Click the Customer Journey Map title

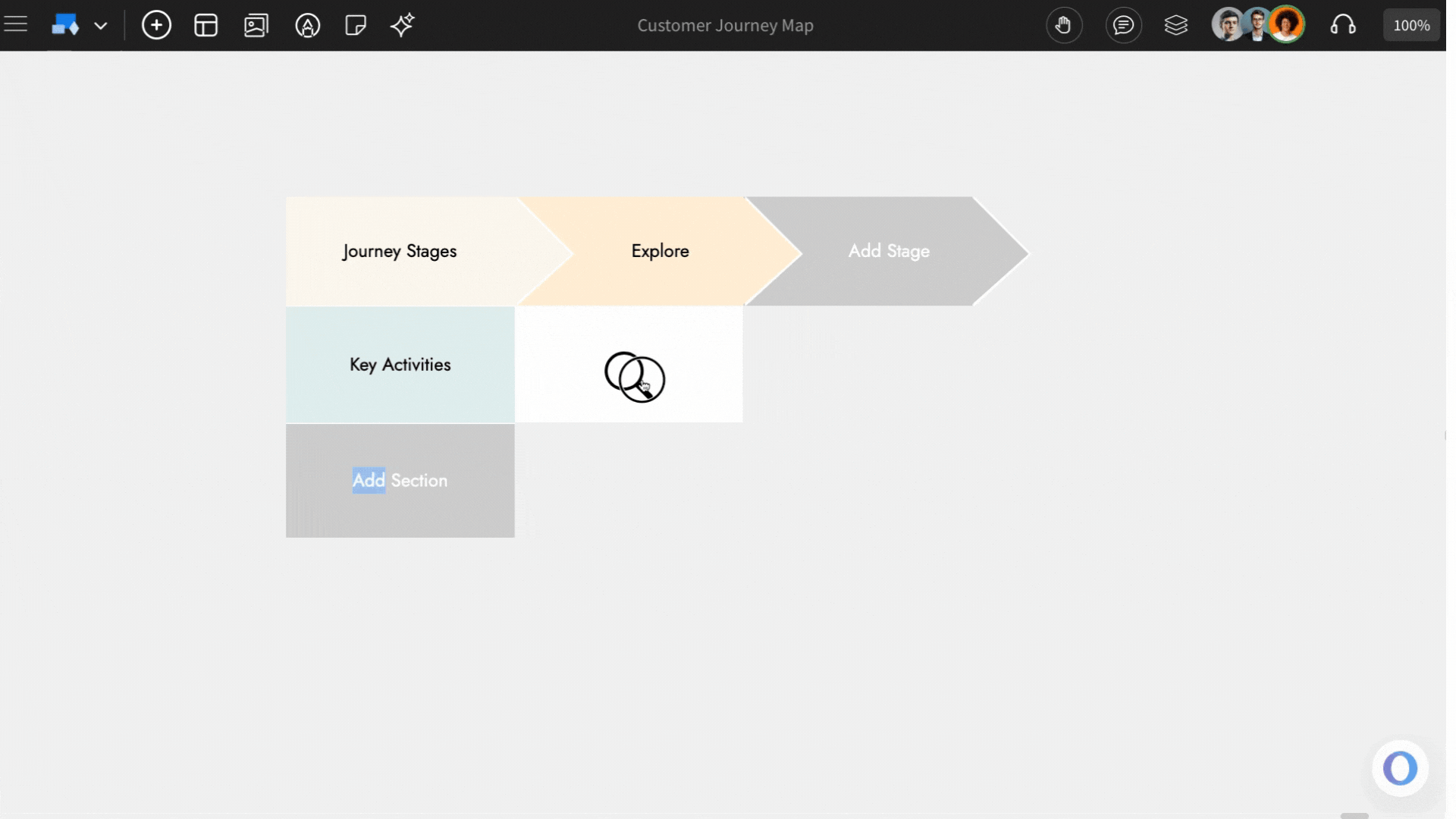click(724, 25)
